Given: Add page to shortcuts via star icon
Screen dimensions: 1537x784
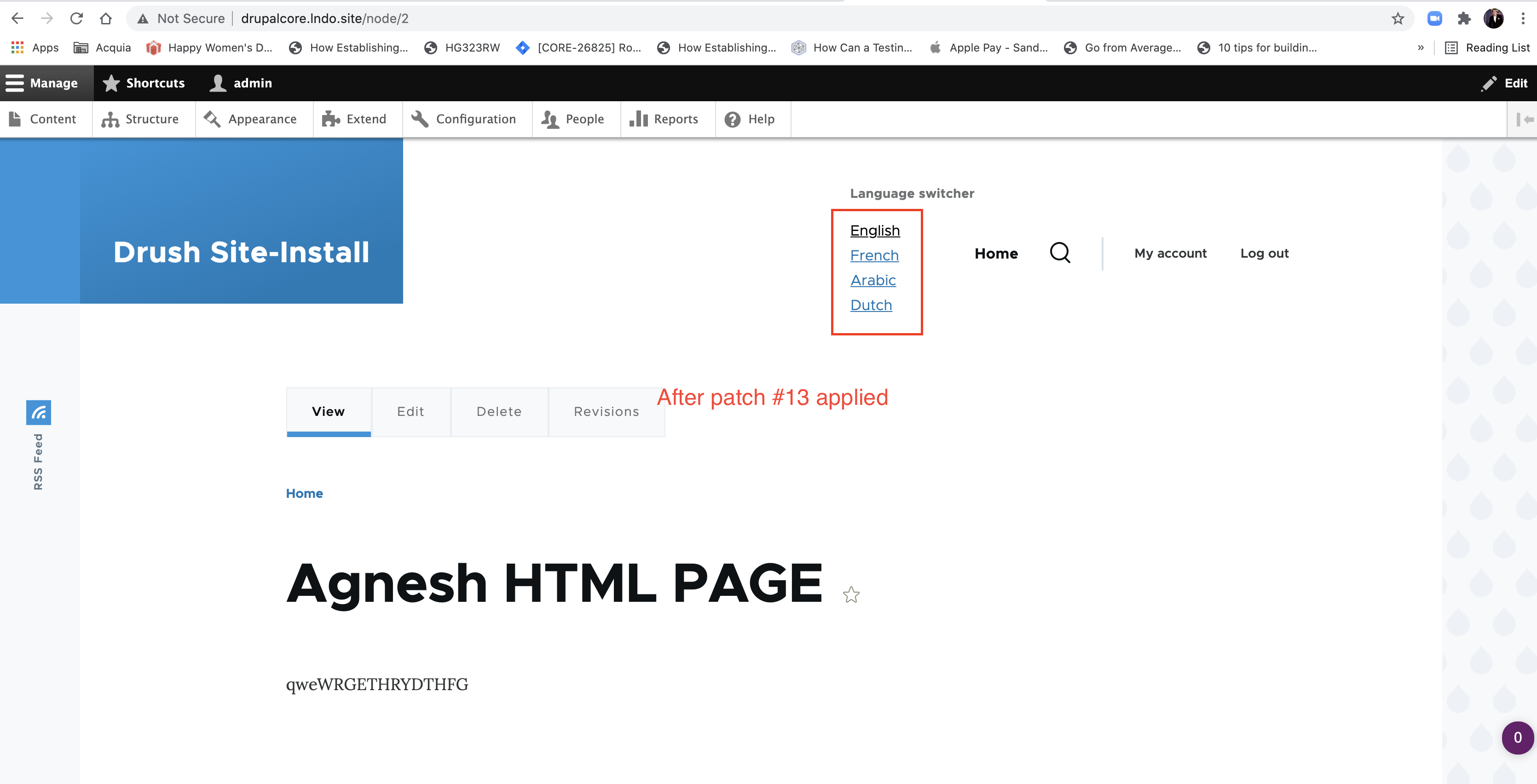Looking at the screenshot, I should pos(851,594).
